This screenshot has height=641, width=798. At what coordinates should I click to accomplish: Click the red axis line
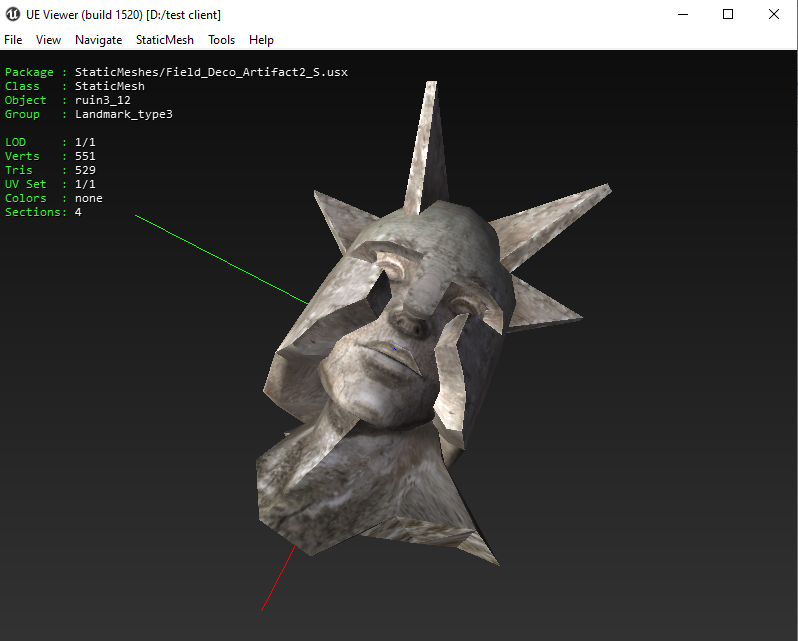point(278,578)
